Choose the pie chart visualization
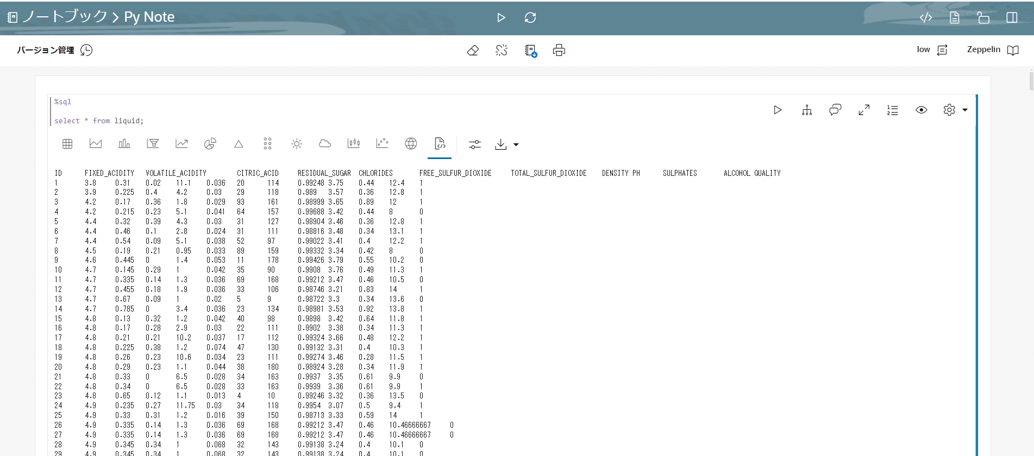 210,144
